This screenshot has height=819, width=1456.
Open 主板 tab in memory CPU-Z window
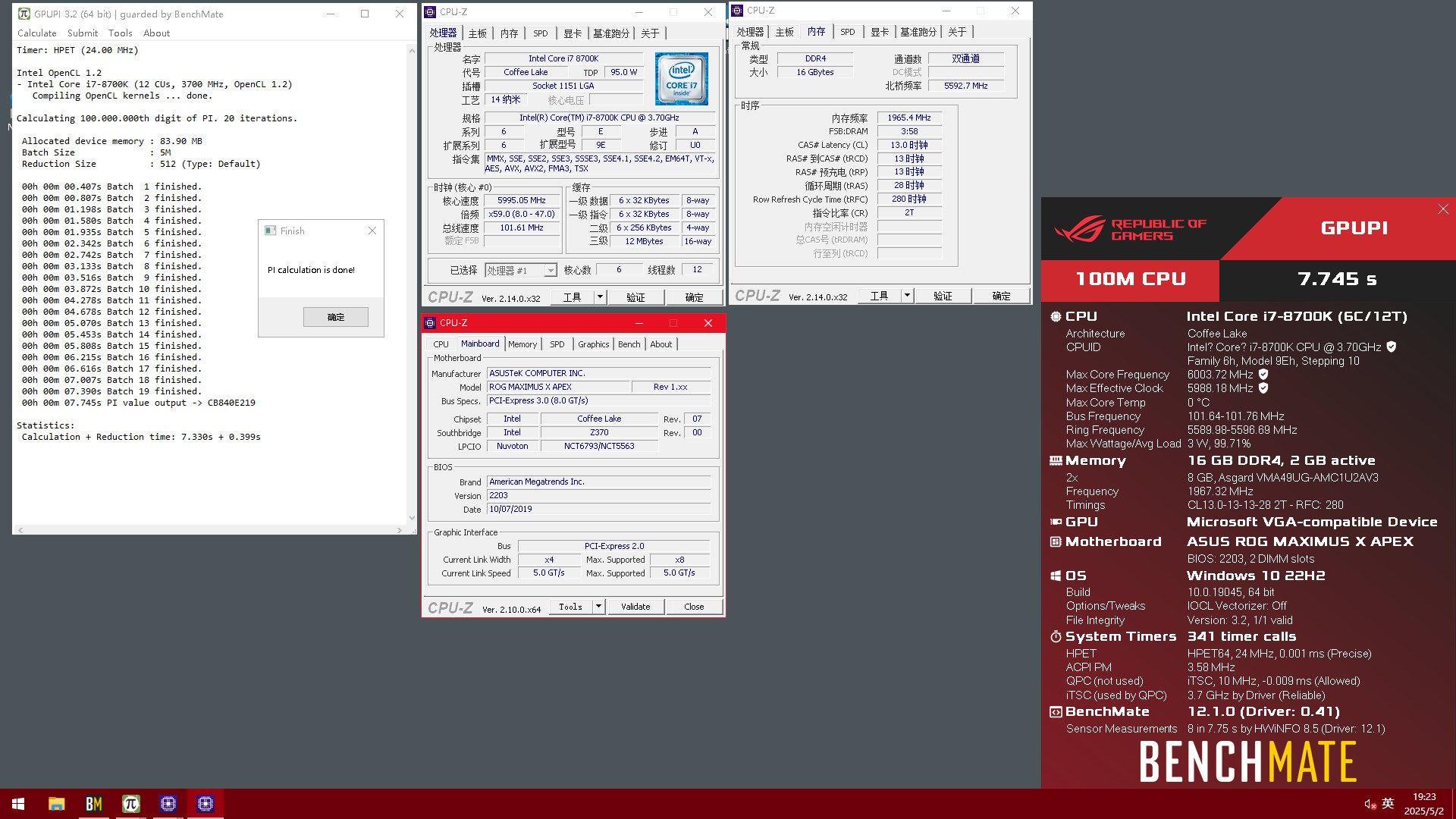coord(784,32)
